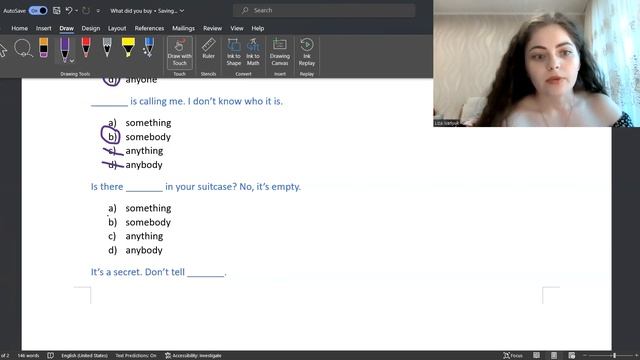Toggle Draw with Touch

[180, 53]
